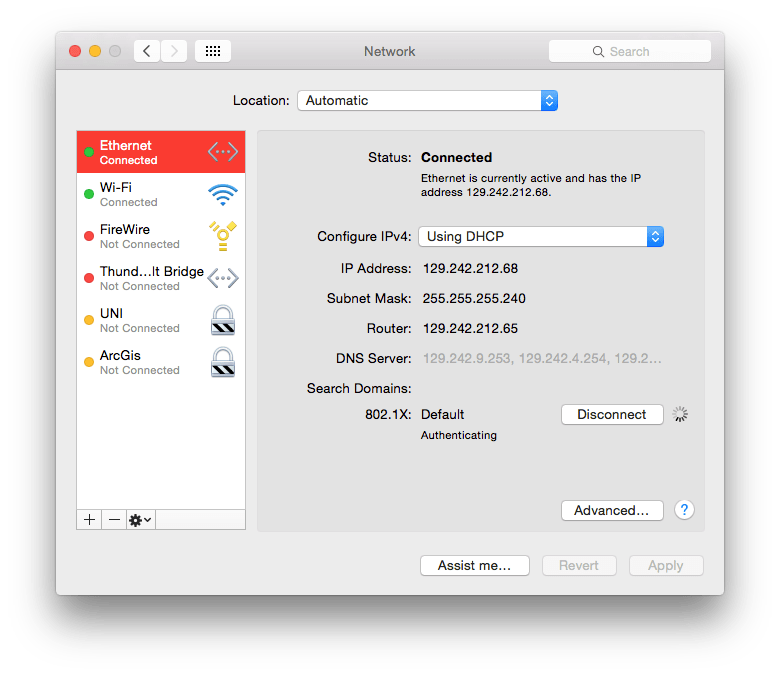Click the DNS Server field

tap(542, 359)
